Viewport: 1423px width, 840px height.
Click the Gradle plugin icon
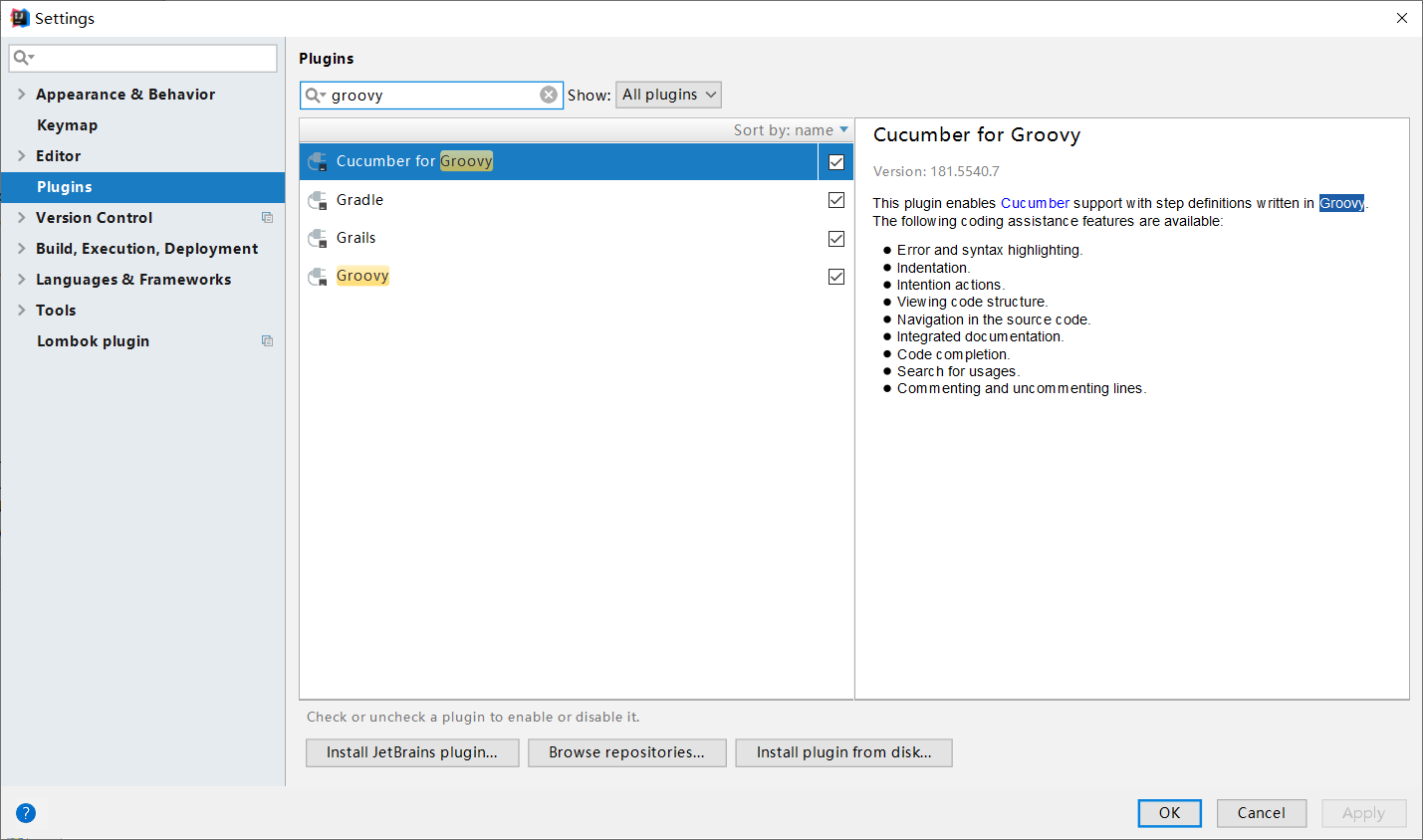pos(318,200)
